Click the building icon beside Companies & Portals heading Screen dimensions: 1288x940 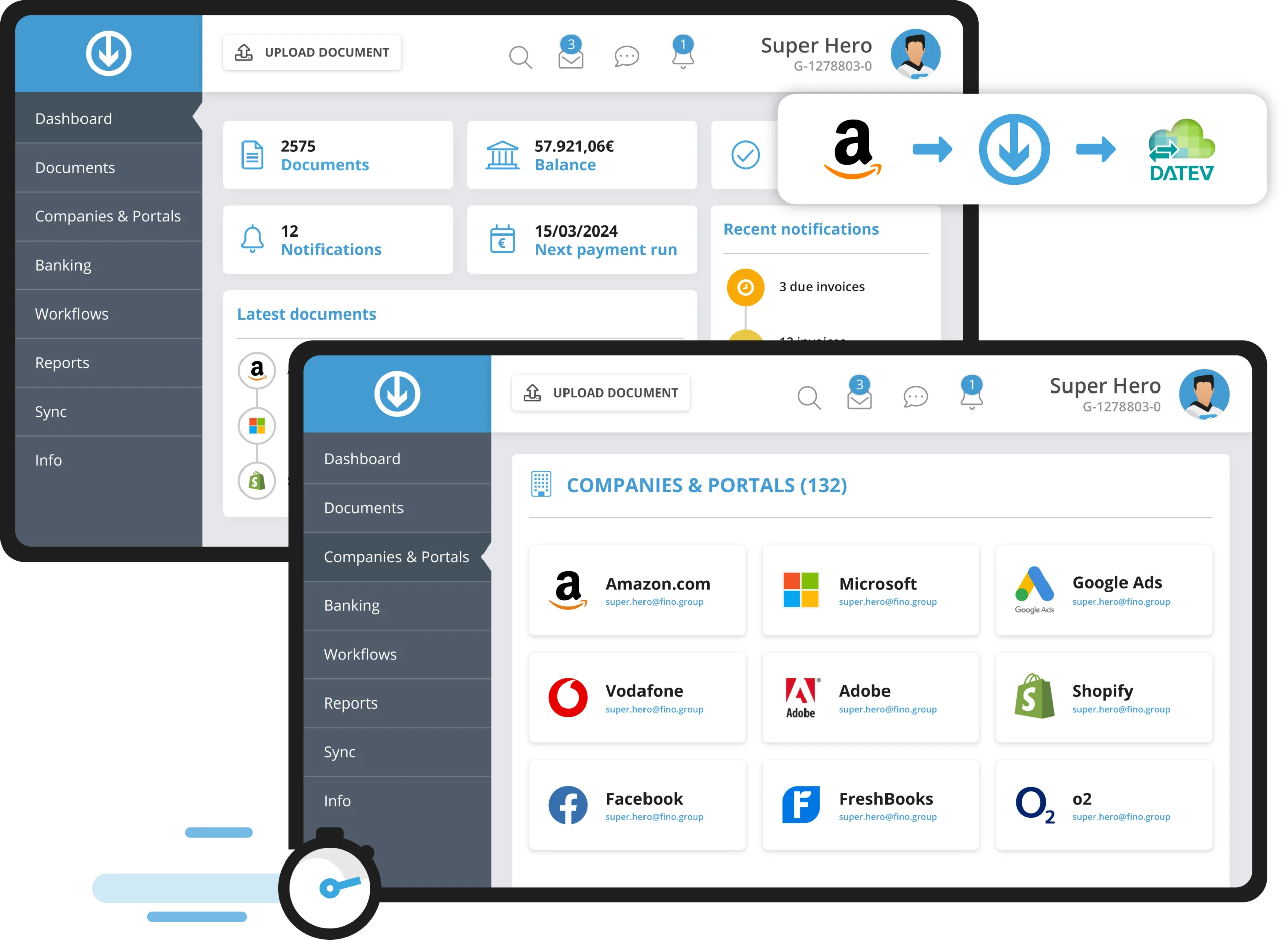point(541,484)
